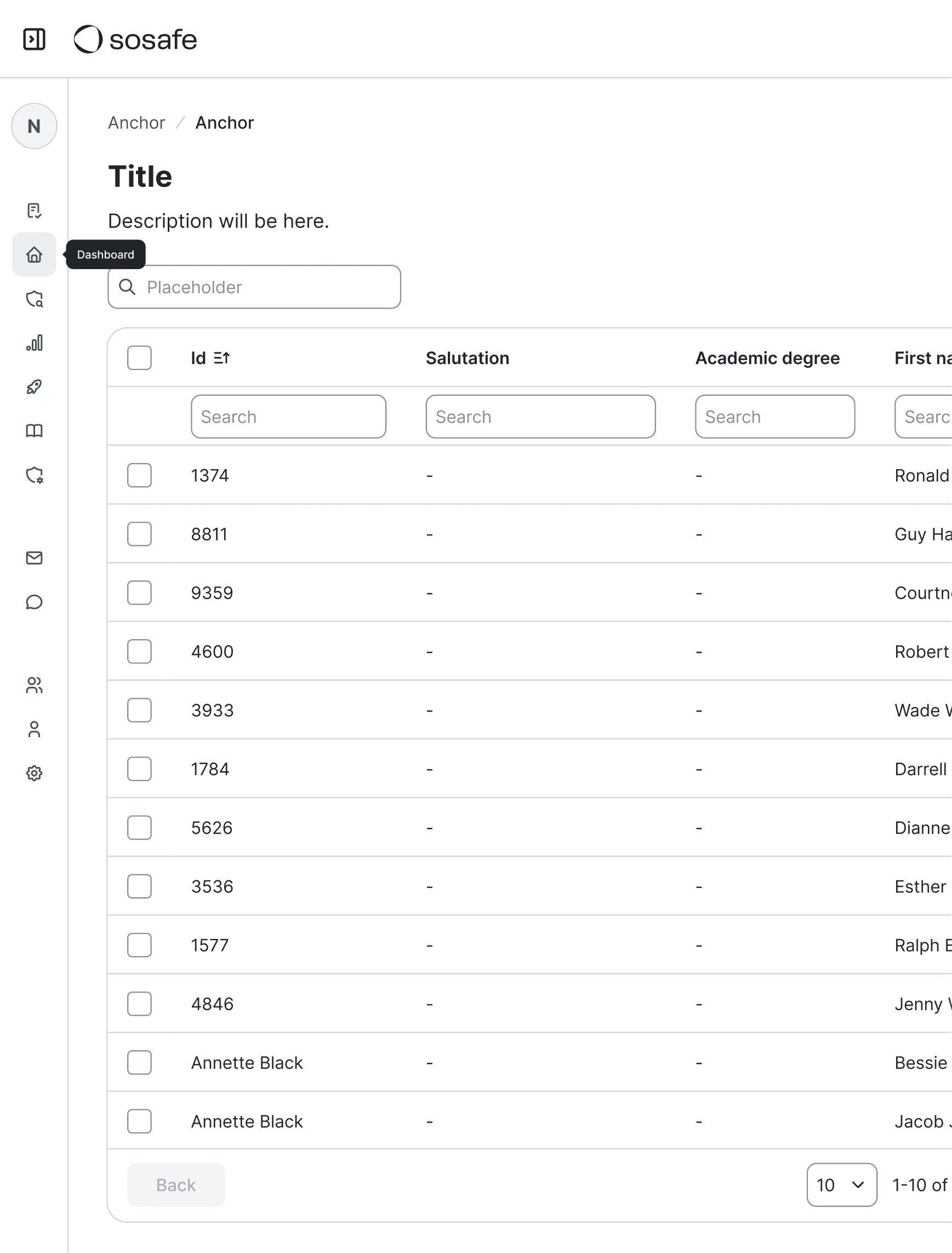The width and height of the screenshot is (952, 1253).
Task: Open the chat bubble sidebar icon
Action: pyautogui.click(x=34, y=602)
